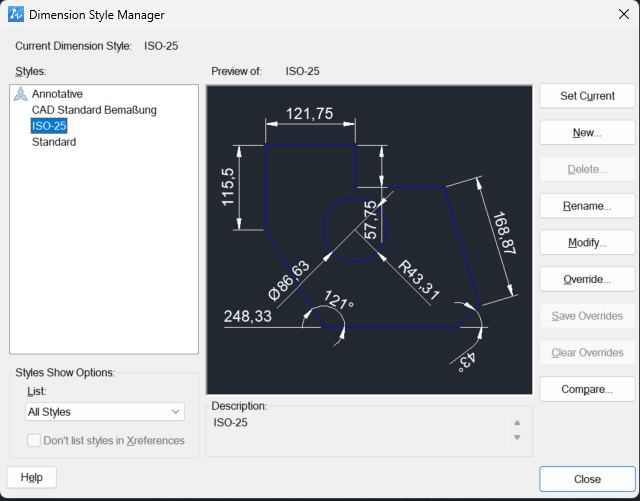Viewport: 640px width, 501px height.
Task: Click the 248,33 dimension text
Action: coord(247,316)
